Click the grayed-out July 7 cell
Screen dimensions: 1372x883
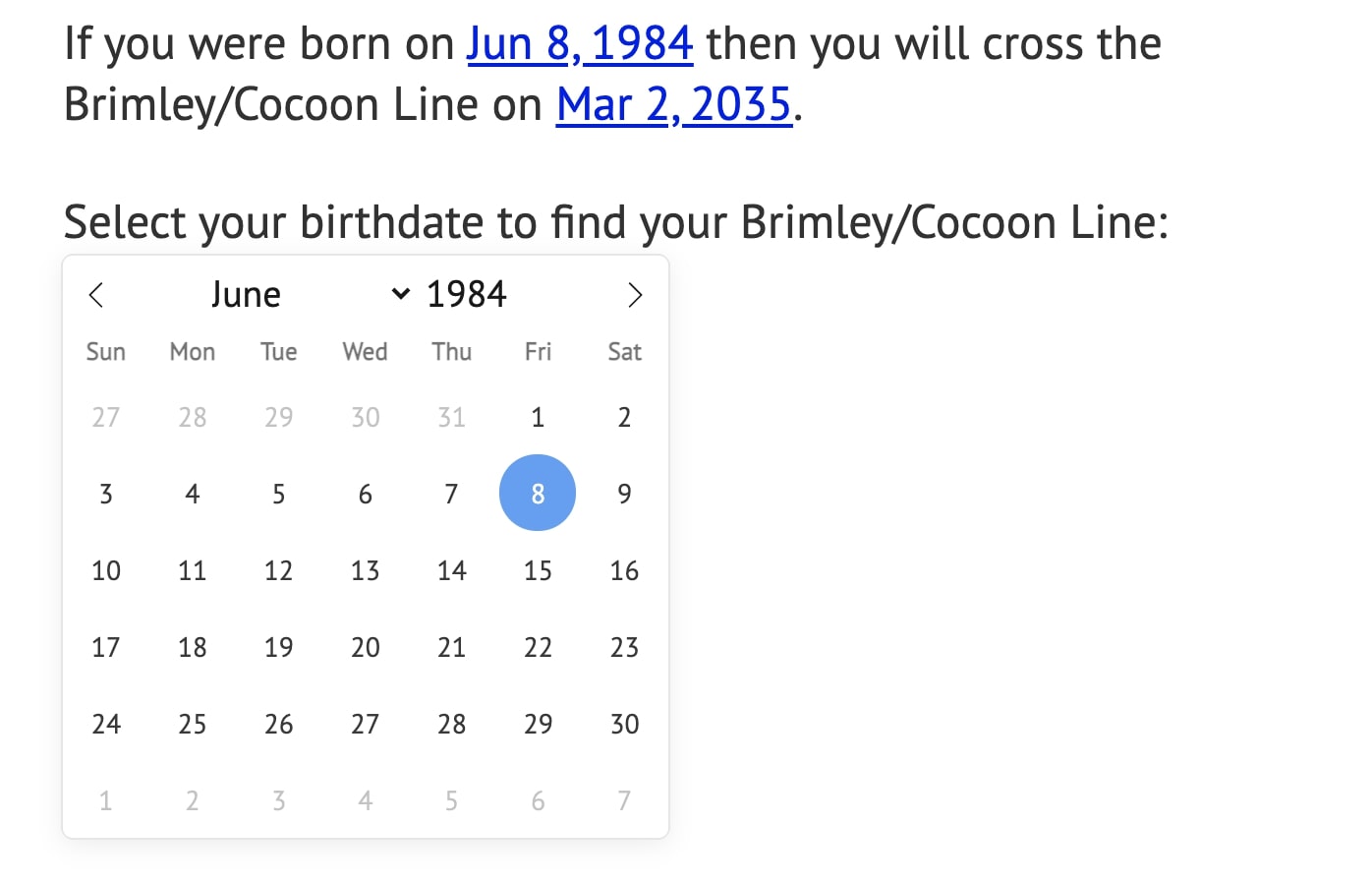click(x=624, y=800)
